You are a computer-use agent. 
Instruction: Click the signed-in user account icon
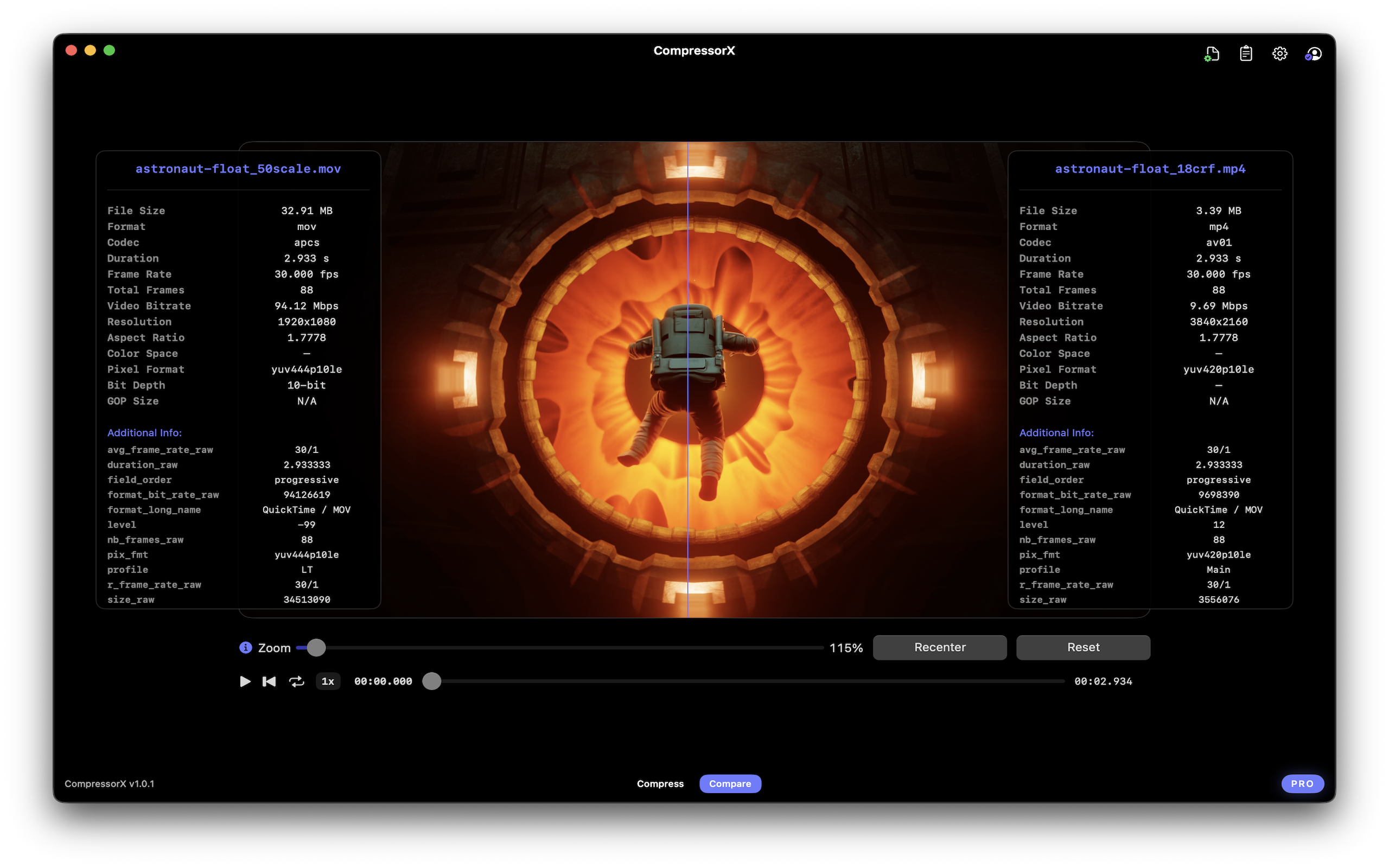pos(1314,53)
